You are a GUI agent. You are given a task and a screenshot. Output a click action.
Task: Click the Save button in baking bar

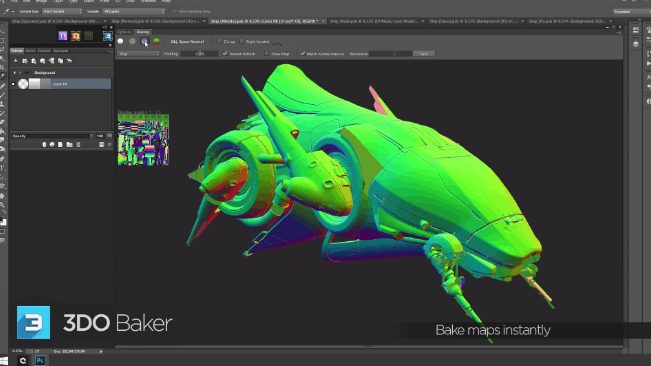tap(423, 54)
